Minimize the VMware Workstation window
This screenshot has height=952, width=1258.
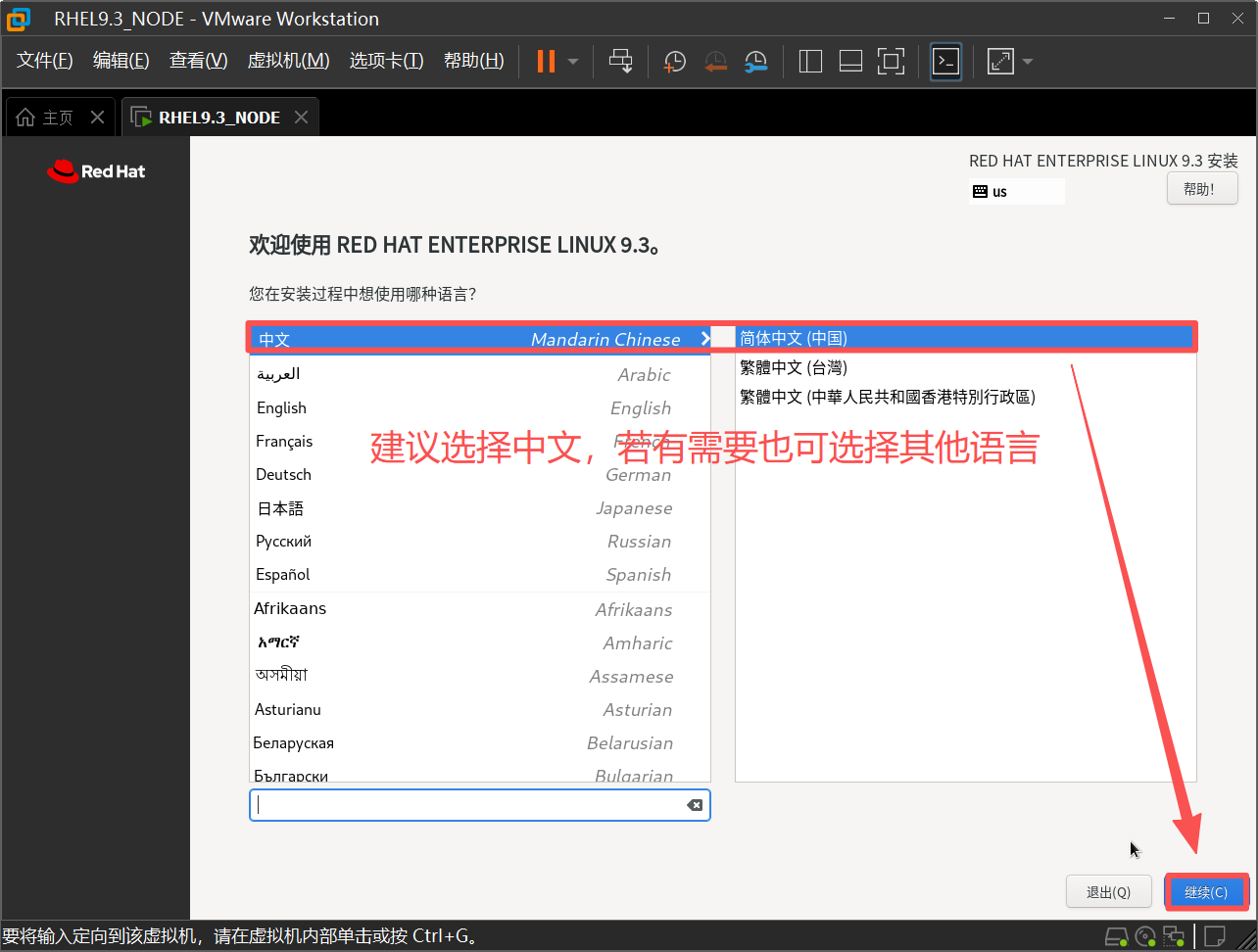[1168, 19]
